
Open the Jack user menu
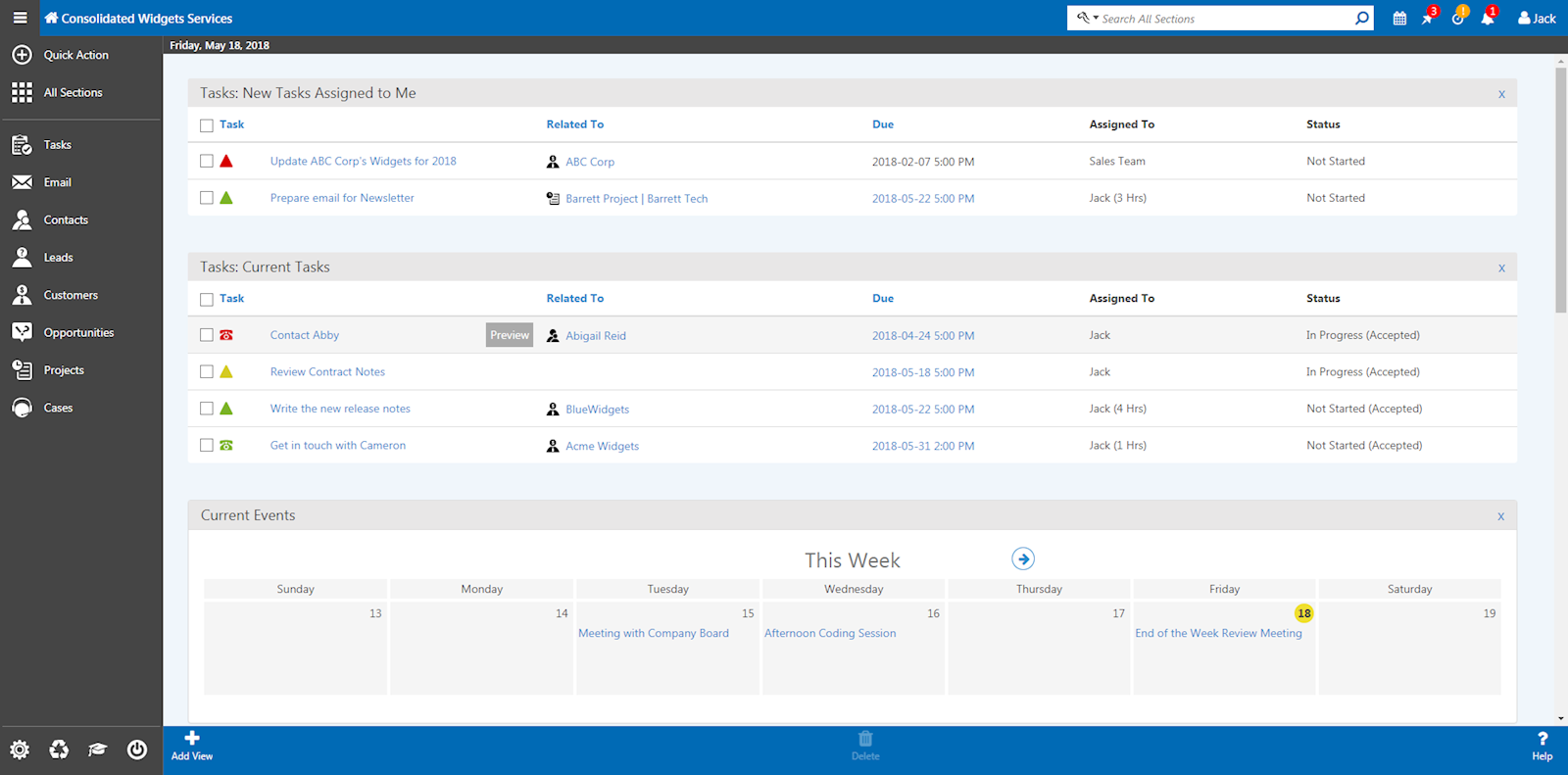point(1537,18)
